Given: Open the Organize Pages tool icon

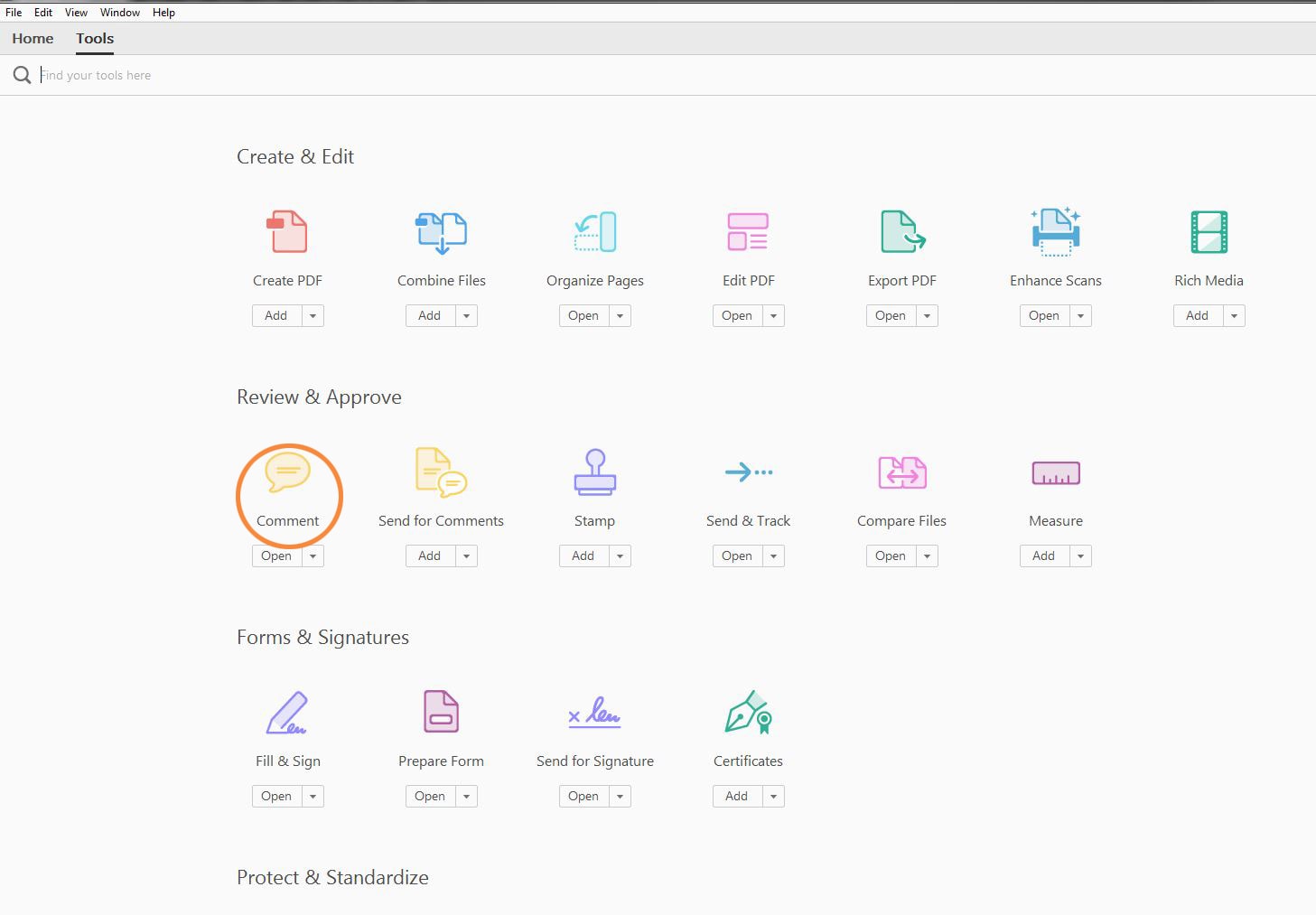Looking at the screenshot, I should coord(594,231).
